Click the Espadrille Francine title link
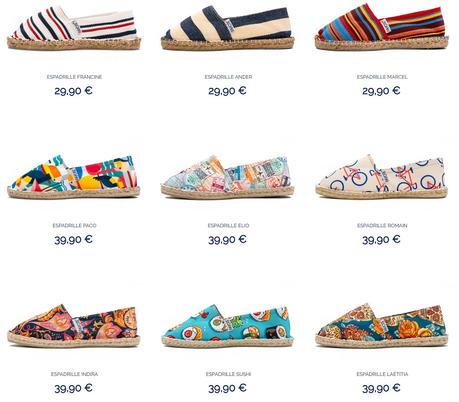 (x=74, y=77)
